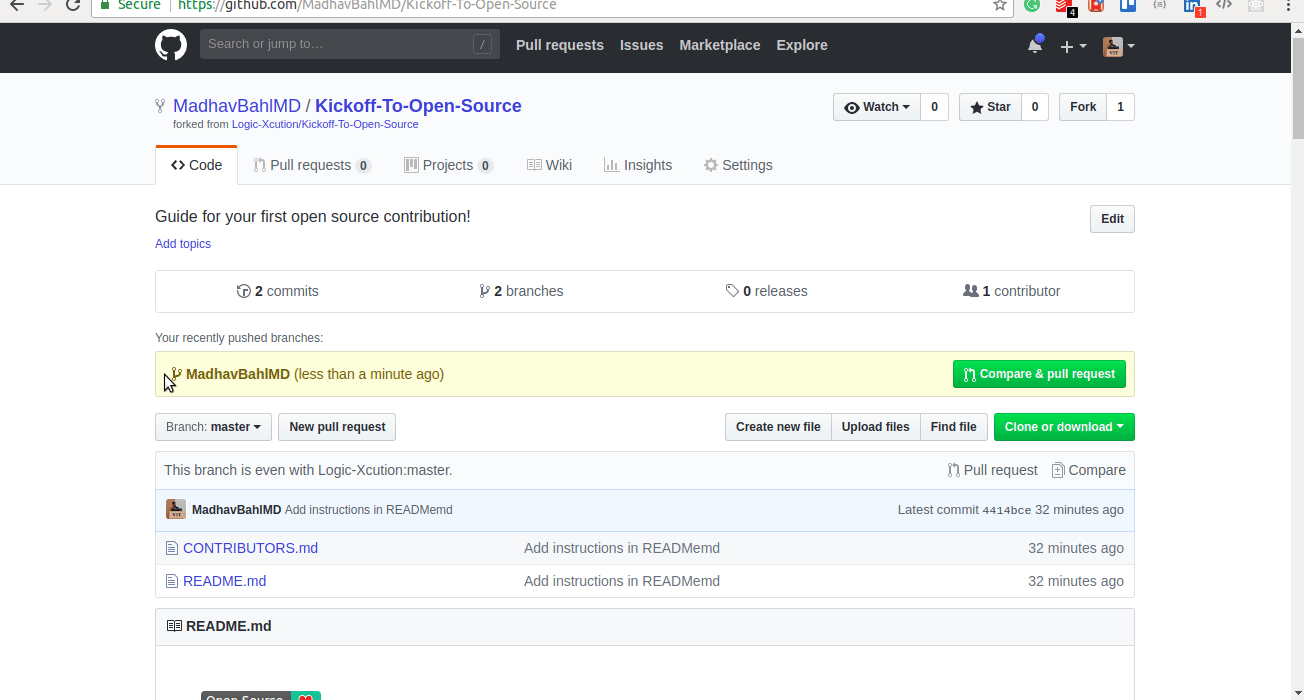Click the browser address bar URL
This screenshot has height=700, width=1304.
367,5
